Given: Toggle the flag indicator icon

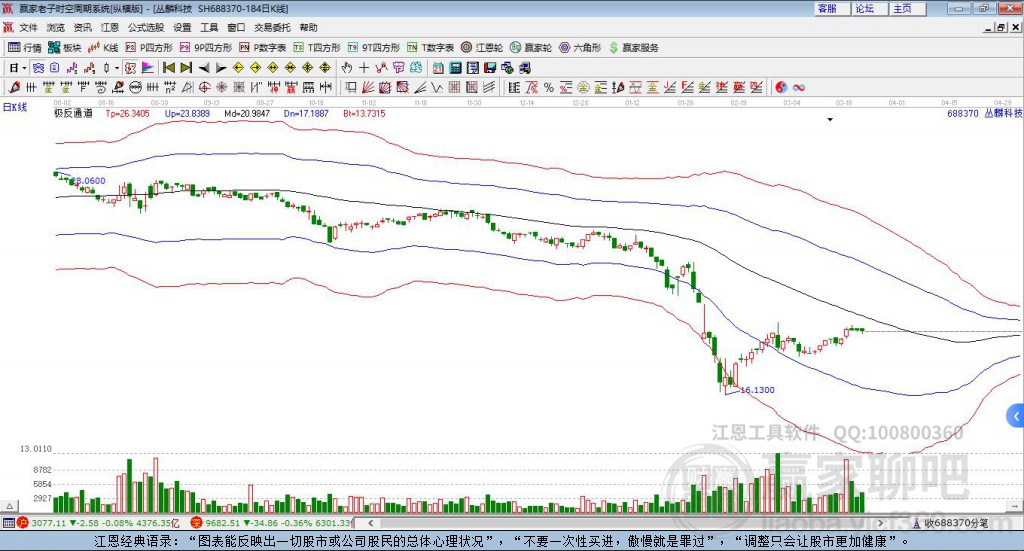Looking at the screenshot, I should coord(148,68).
